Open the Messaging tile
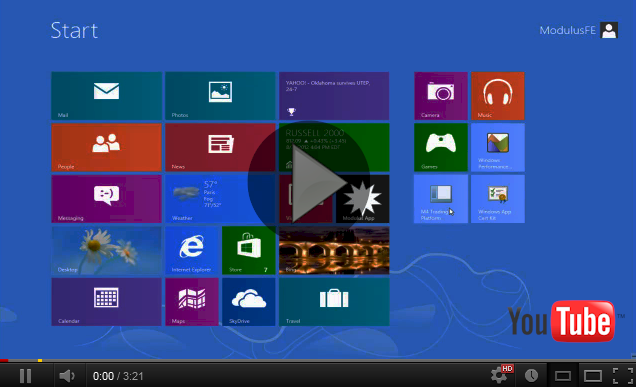This screenshot has width=636, height=387. [107, 199]
